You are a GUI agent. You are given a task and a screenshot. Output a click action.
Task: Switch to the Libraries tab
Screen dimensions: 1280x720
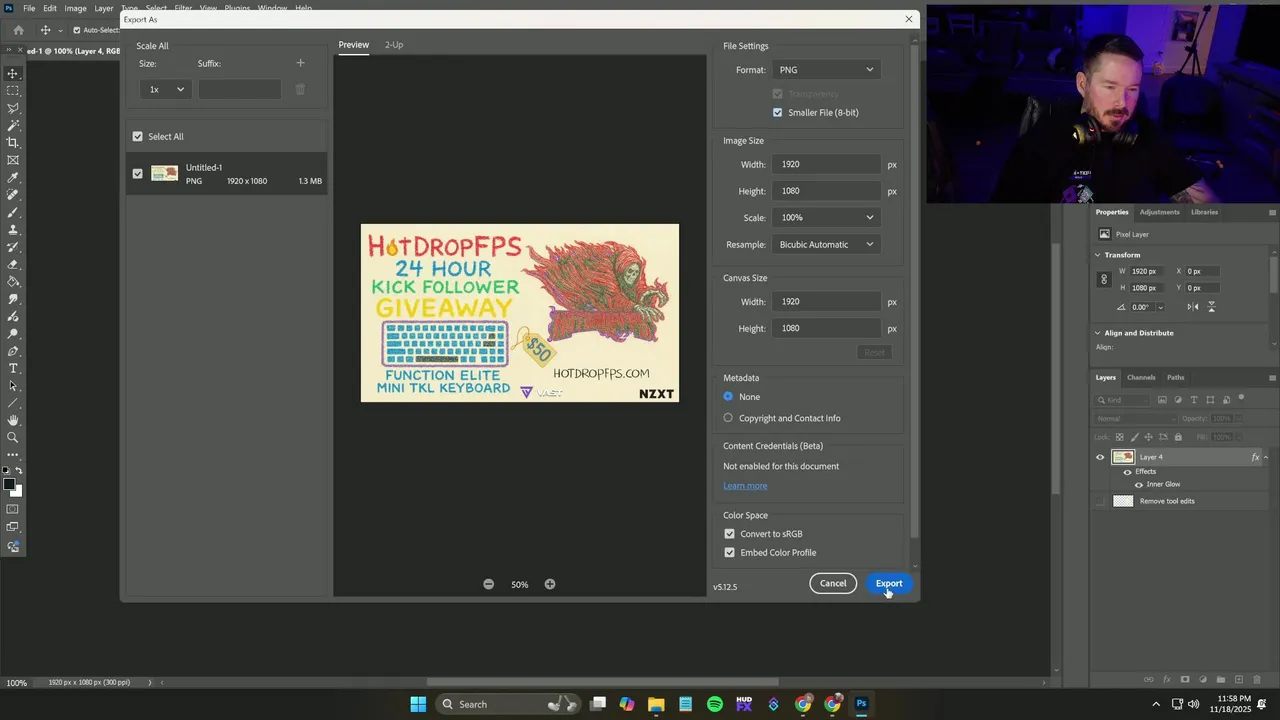1204,212
